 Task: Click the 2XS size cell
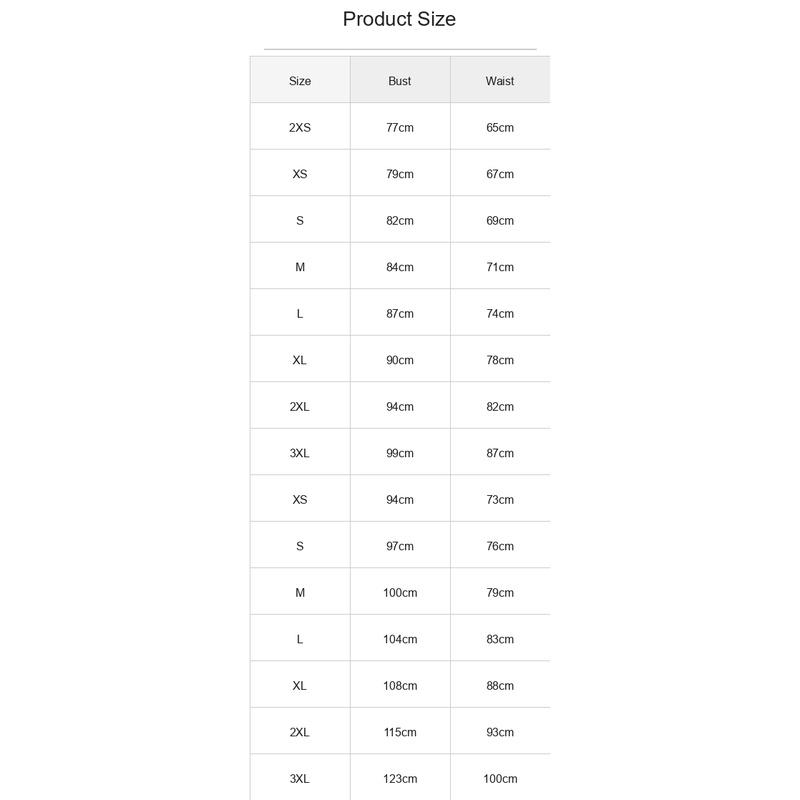point(300,127)
